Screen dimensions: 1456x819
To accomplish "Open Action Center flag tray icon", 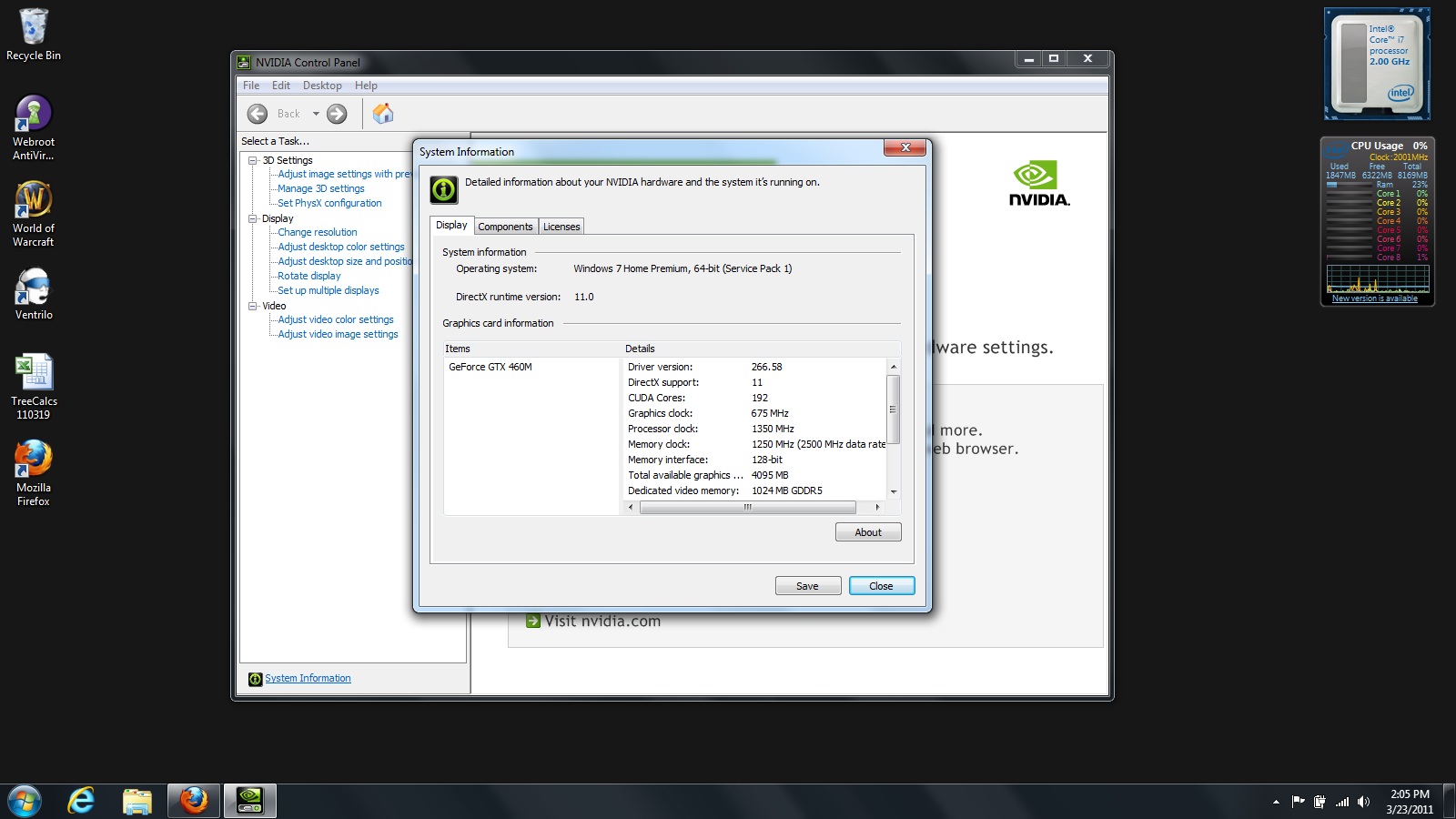I will click(1298, 802).
